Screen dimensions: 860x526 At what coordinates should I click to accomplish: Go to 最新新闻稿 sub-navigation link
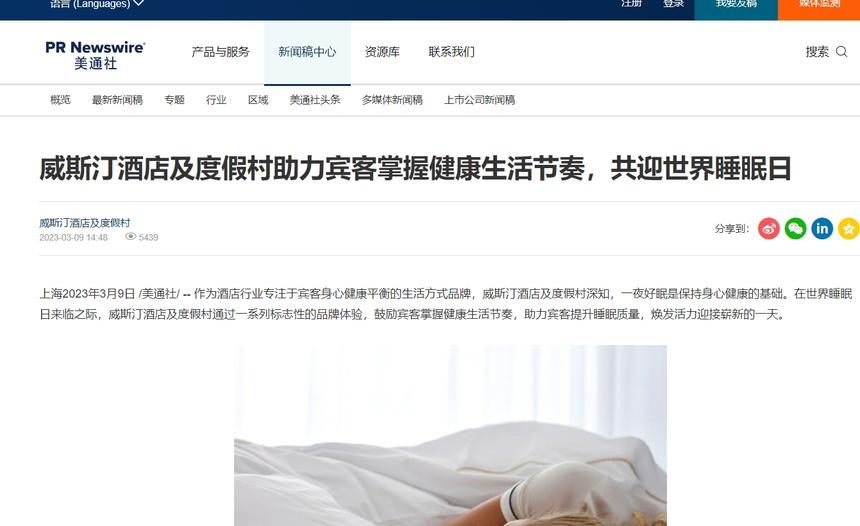117,100
